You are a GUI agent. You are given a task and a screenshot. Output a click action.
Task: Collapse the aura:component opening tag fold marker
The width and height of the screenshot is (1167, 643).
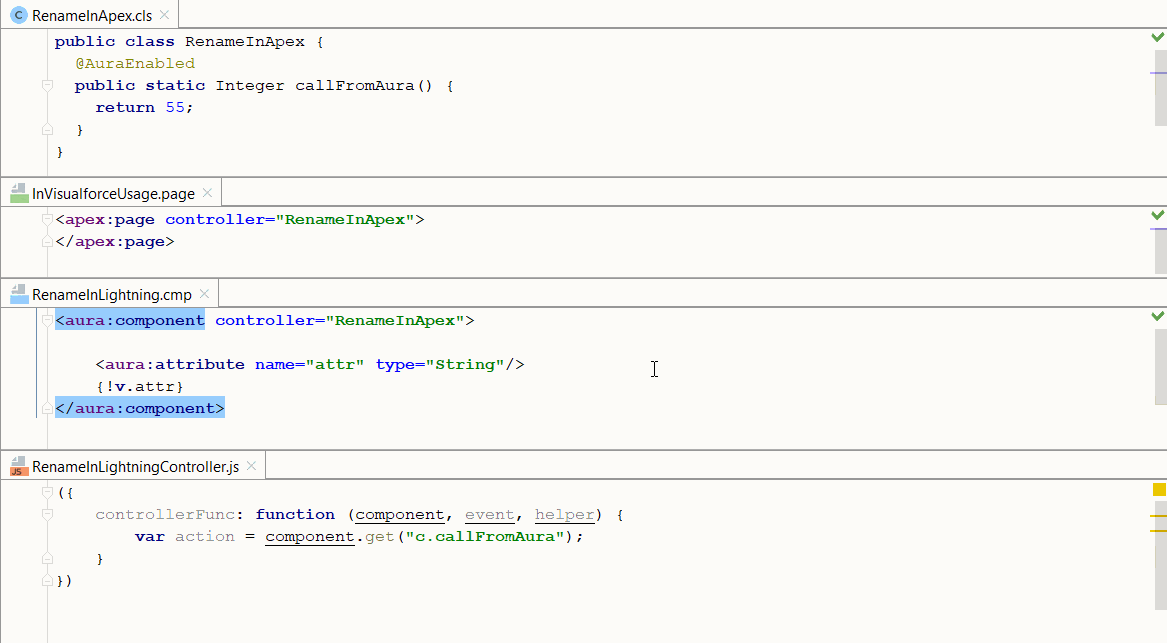(x=48, y=321)
